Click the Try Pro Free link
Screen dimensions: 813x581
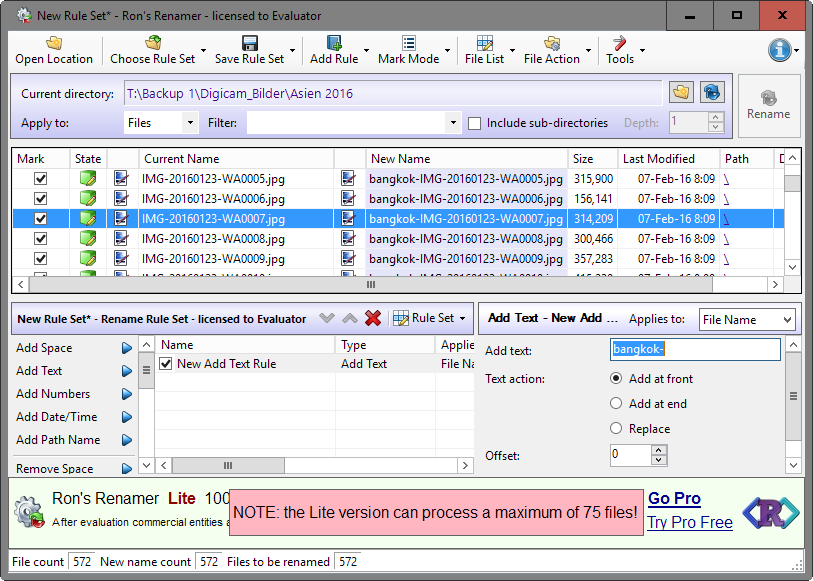(x=690, y=522)
